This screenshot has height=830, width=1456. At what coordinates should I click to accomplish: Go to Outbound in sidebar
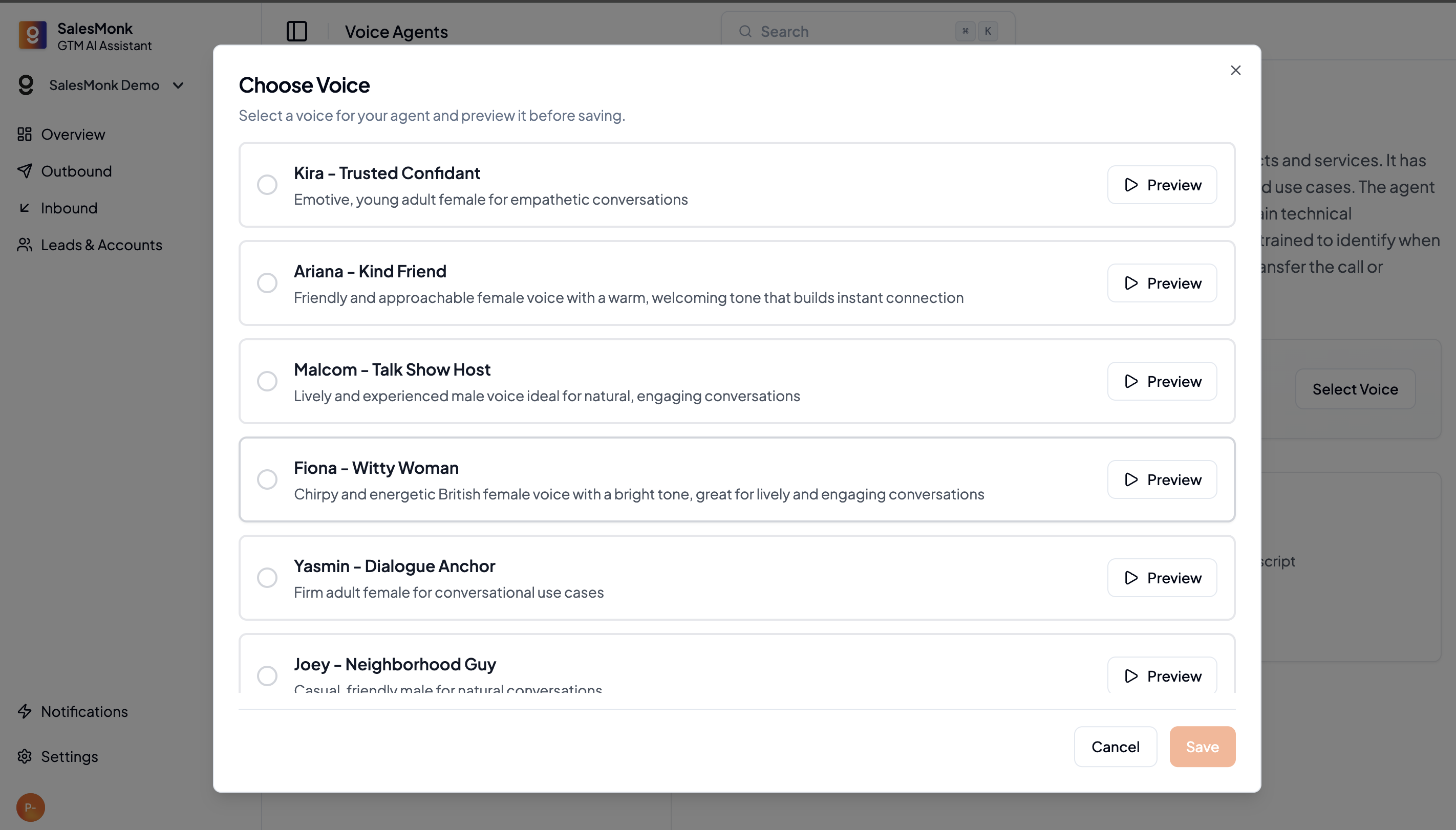[76, 171]
